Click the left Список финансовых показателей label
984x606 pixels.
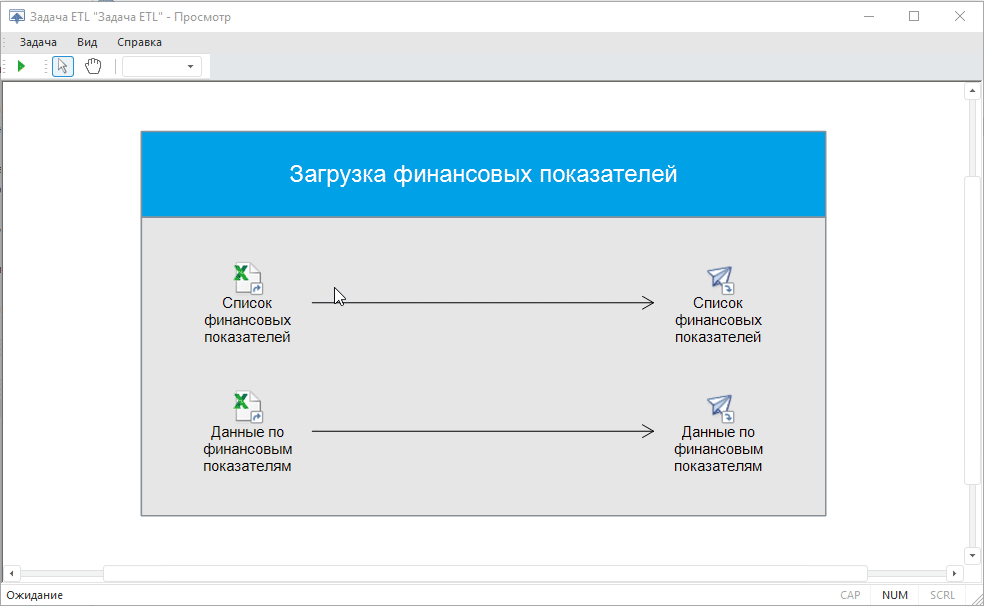click(x=247, y=320)
